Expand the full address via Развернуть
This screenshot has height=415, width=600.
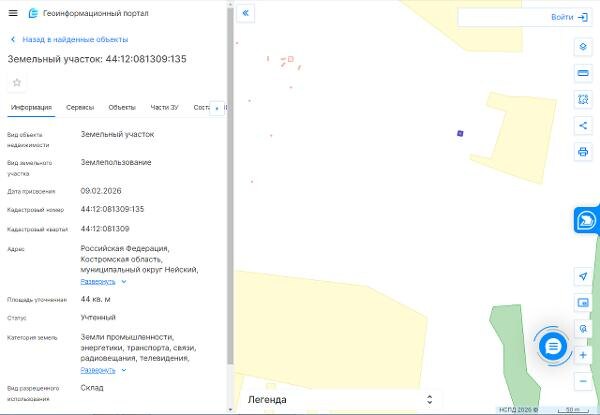tap(98, 282)
